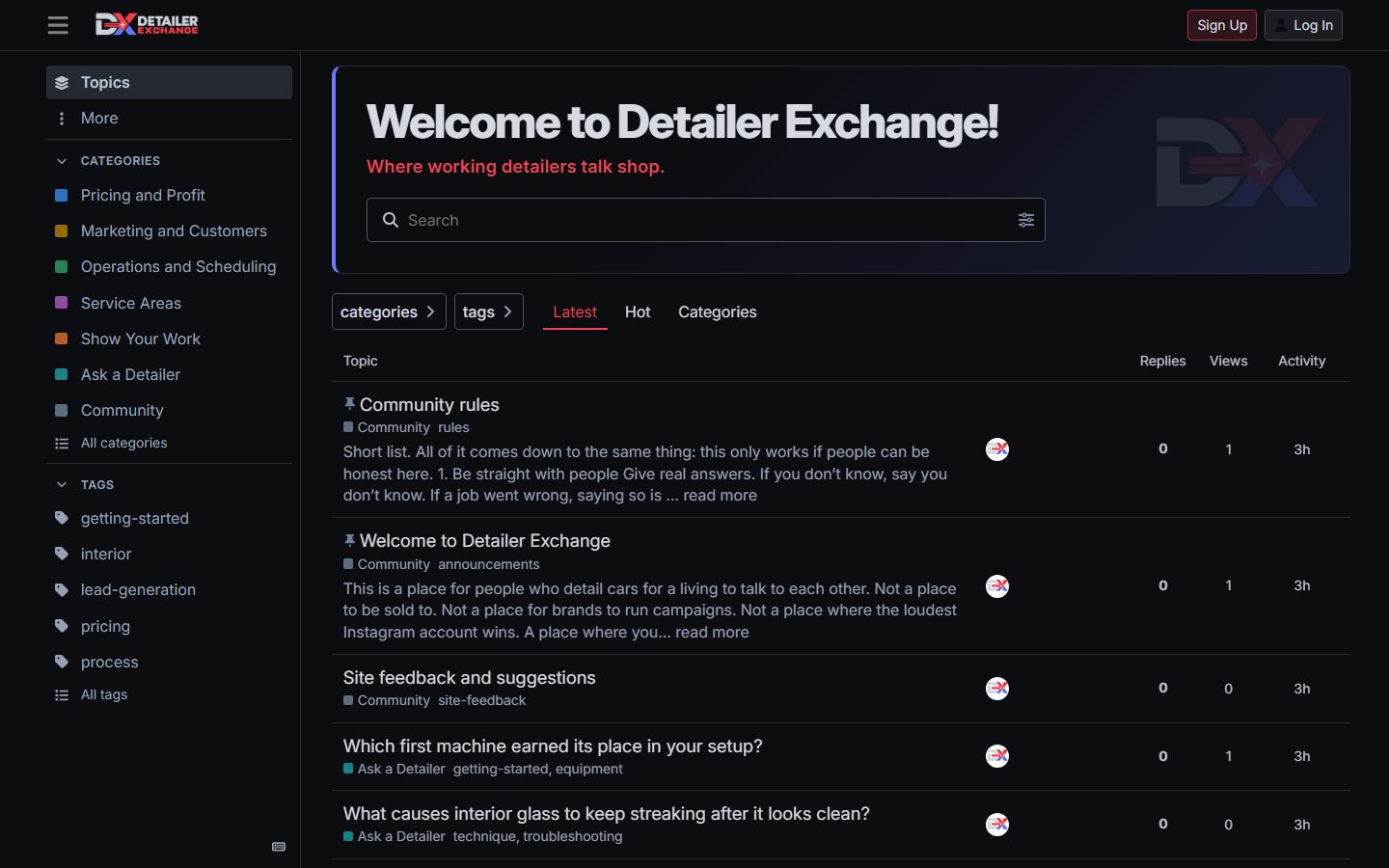Click the lead-generation tag icon
1389x868 pixels.
pos(62,589)
